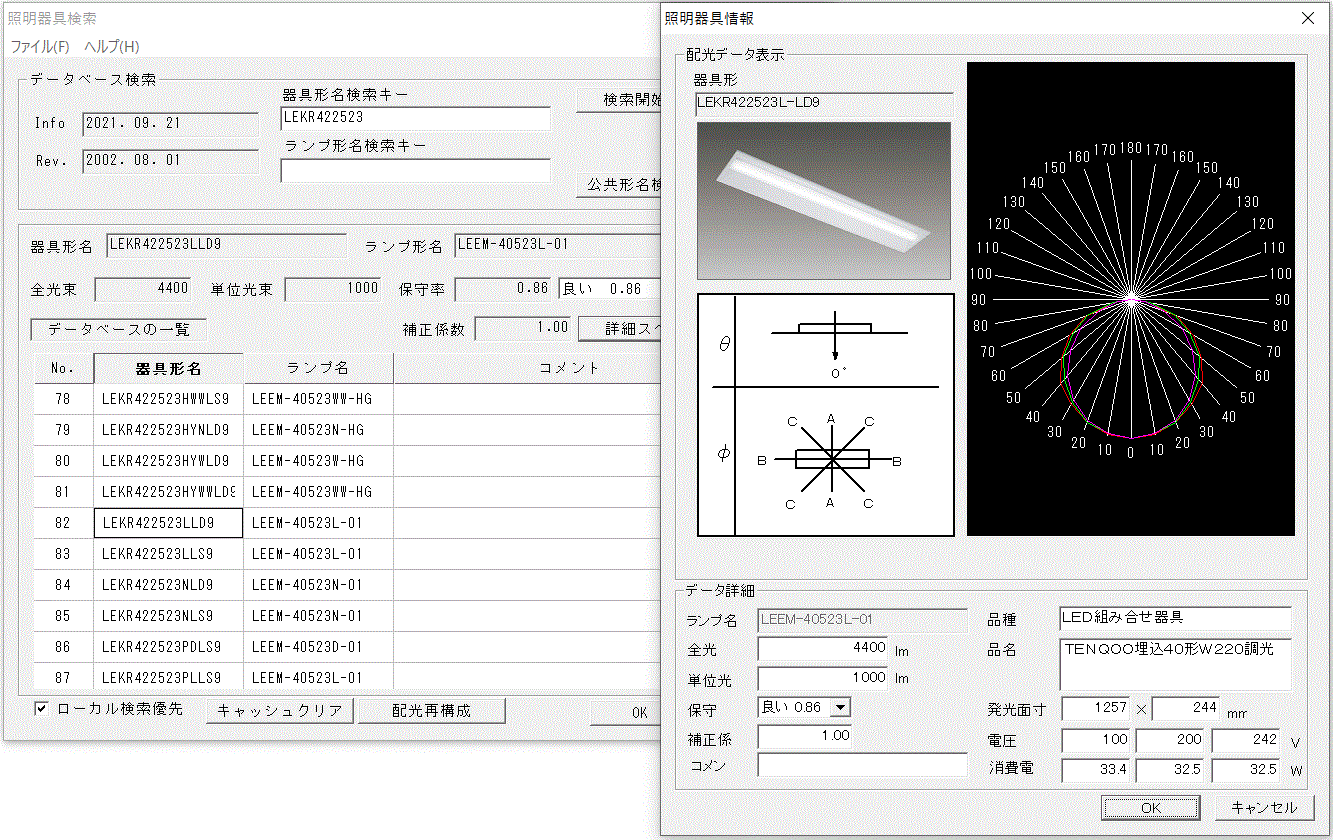
Task: Confirm the 照明器具情報 dialog with OK
Action: [1150, 807]
